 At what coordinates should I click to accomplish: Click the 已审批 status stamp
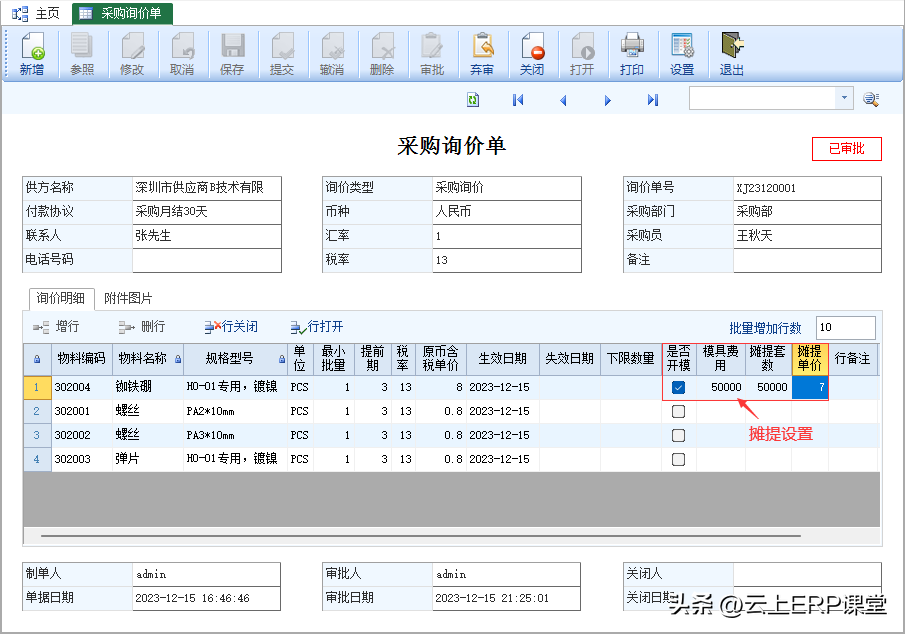coord(847,149)
